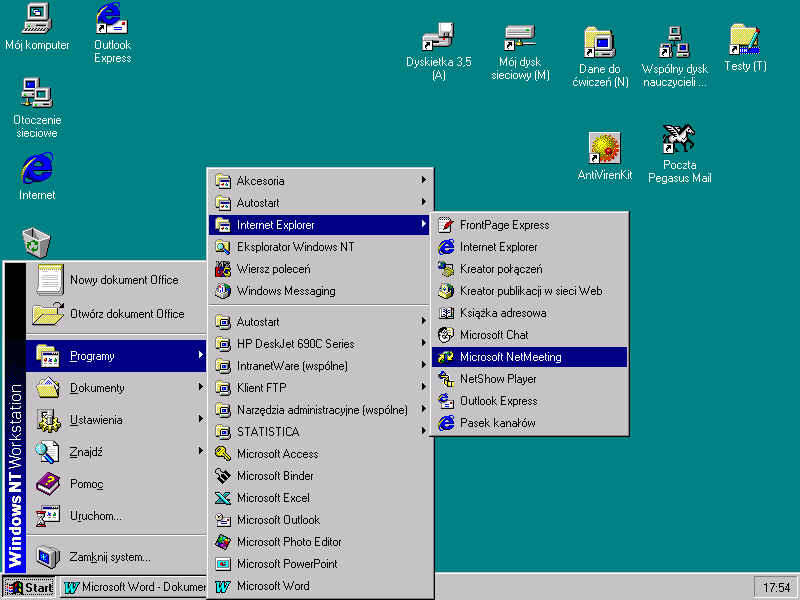
Task: Open Znajdź in Start menu
Action: point(116,452)
